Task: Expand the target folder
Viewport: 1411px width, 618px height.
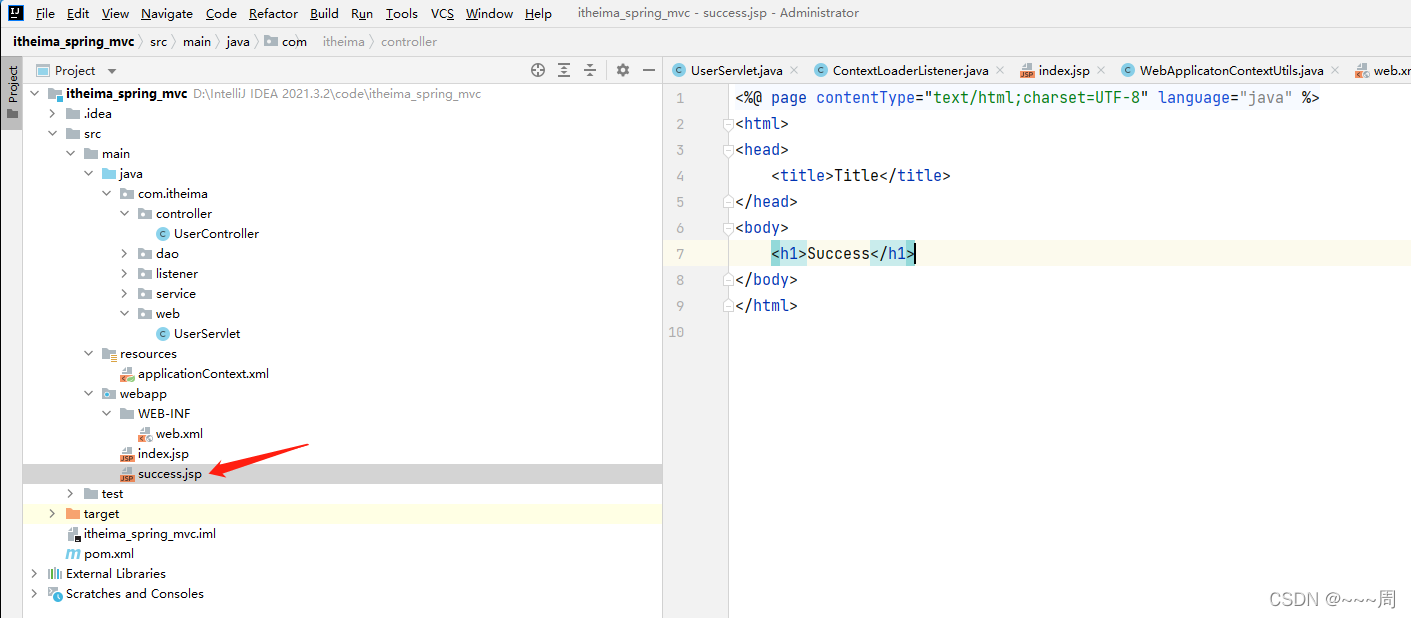Action: pyautogui.click(x=53, y=514)
